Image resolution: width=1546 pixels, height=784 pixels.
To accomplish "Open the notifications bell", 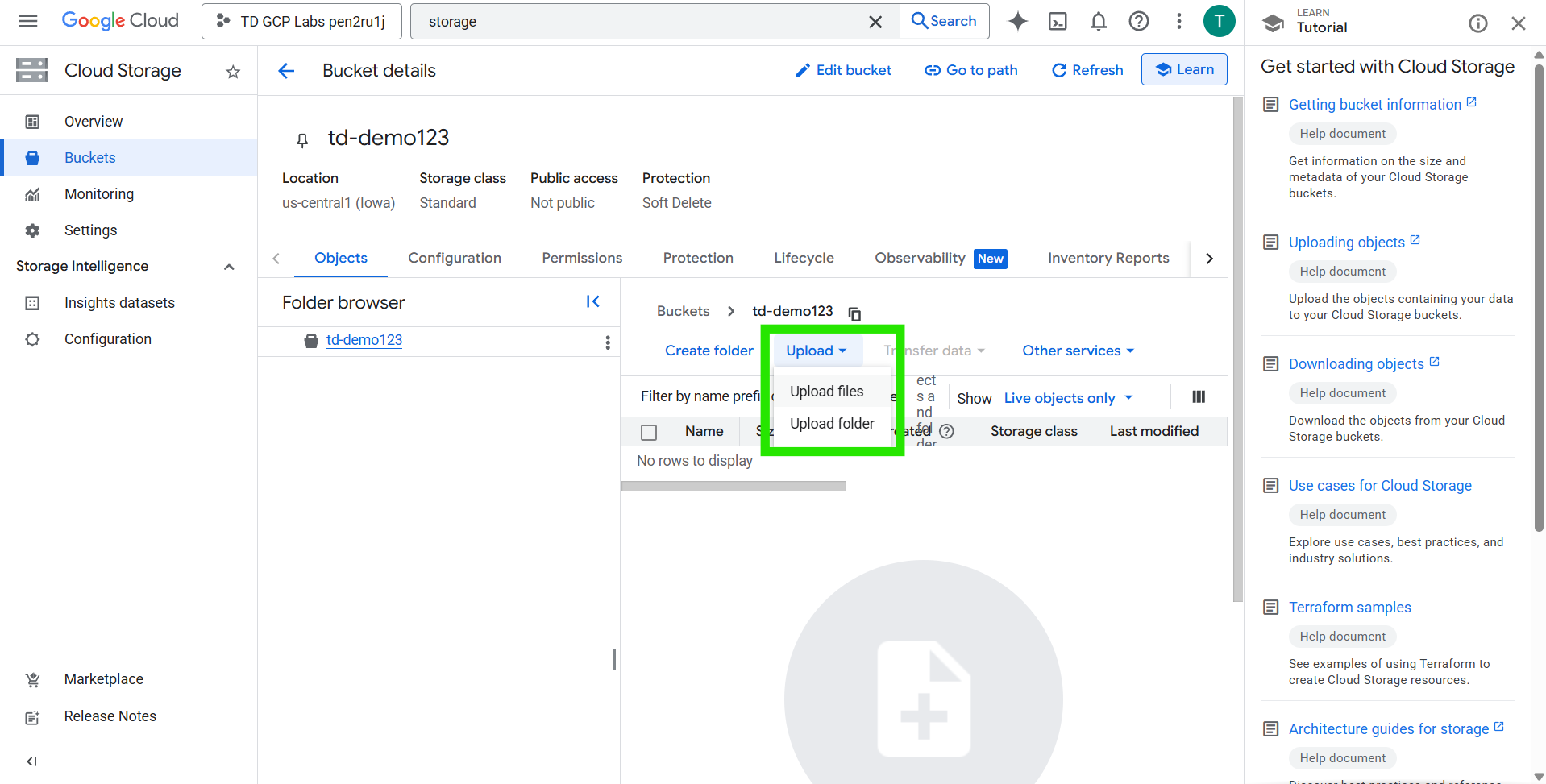I will coord(1098,22).
